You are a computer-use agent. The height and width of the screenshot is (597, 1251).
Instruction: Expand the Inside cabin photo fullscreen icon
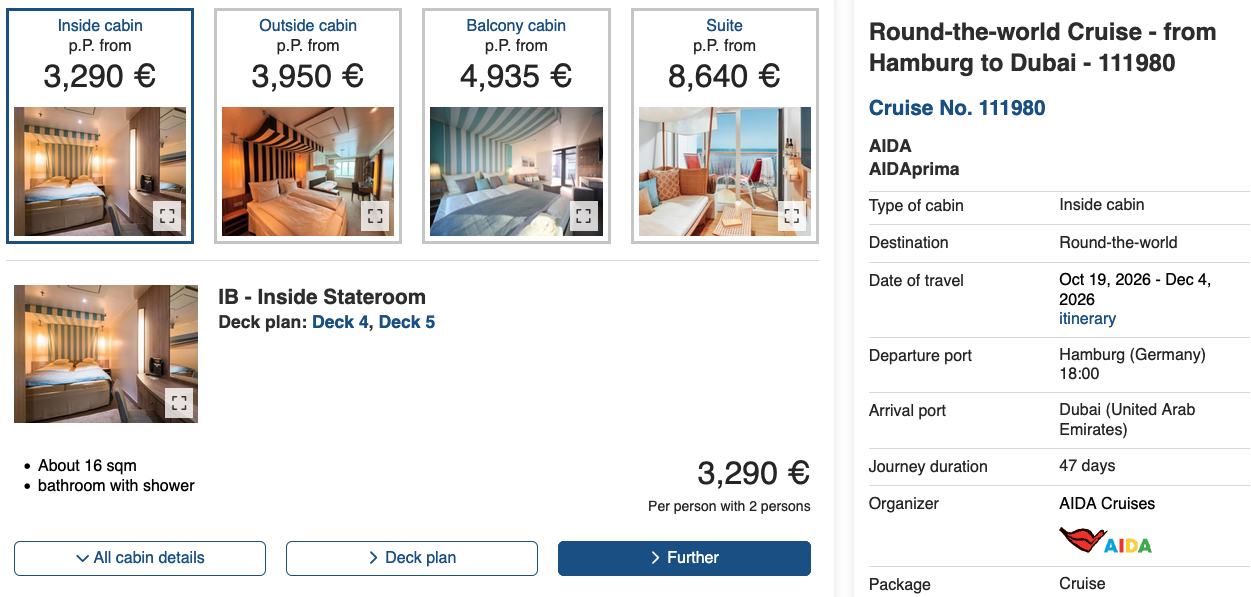point(167,216)
